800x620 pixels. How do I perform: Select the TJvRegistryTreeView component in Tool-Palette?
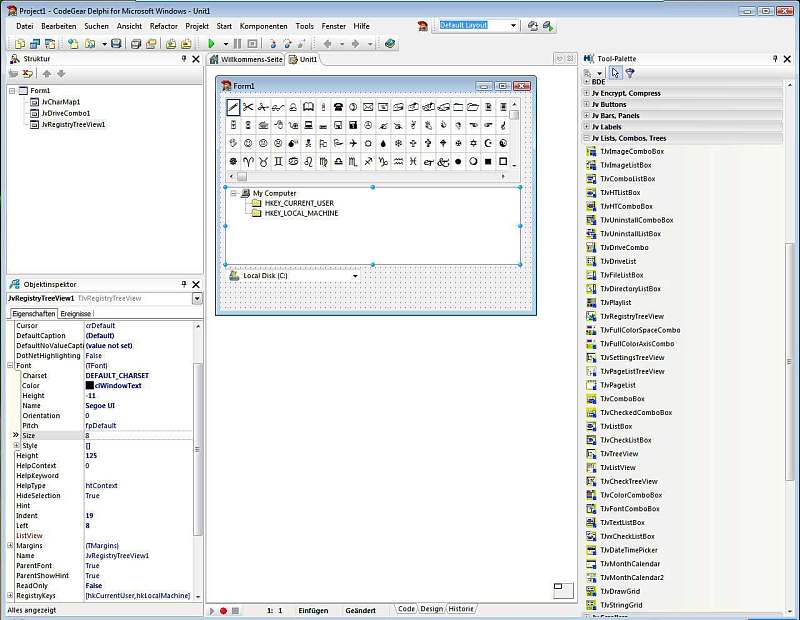(630, 316)
